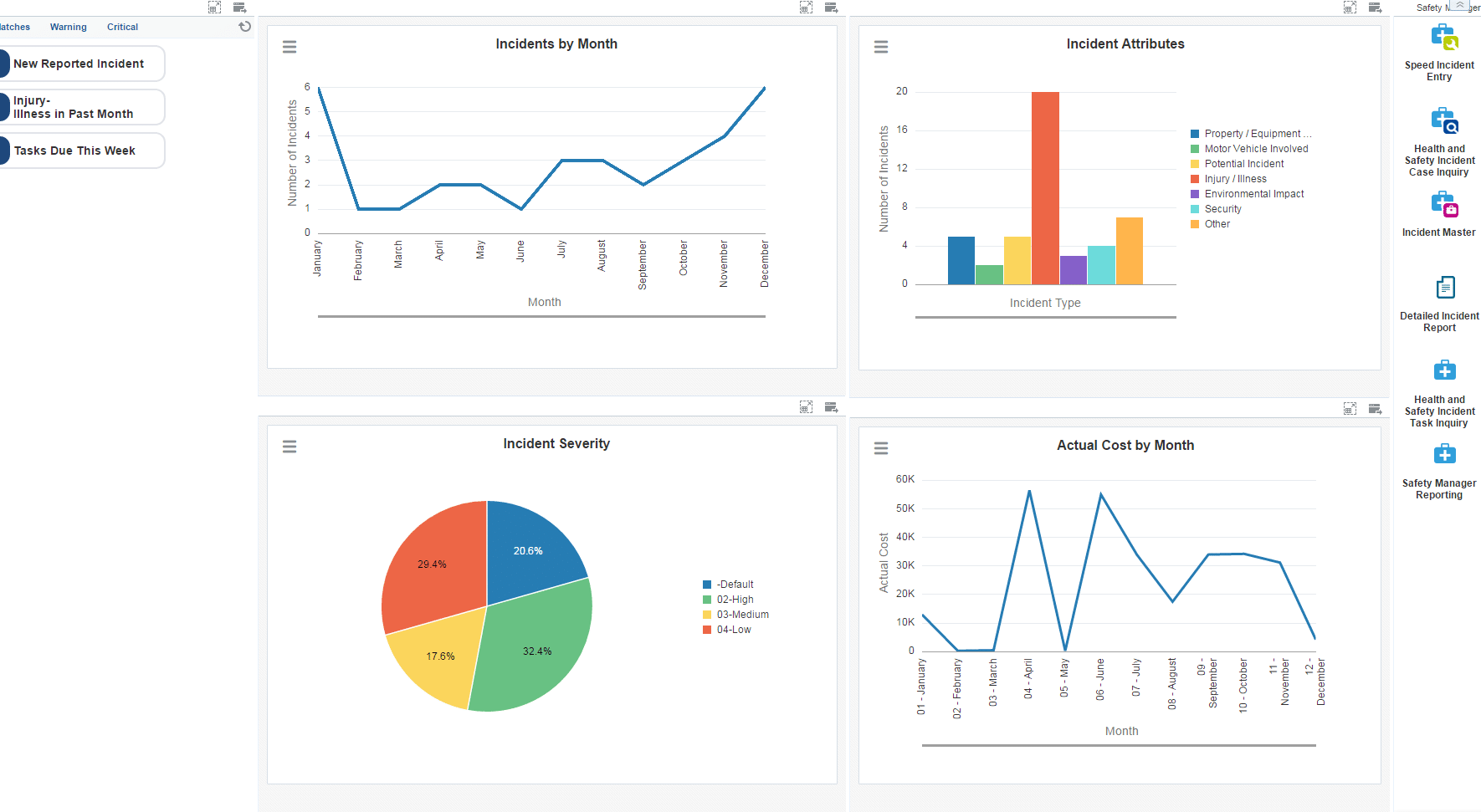Maximize the Incident Severity pane
Screen dimensions: 1481x812
pyautogui.click(x=807, y=407)
